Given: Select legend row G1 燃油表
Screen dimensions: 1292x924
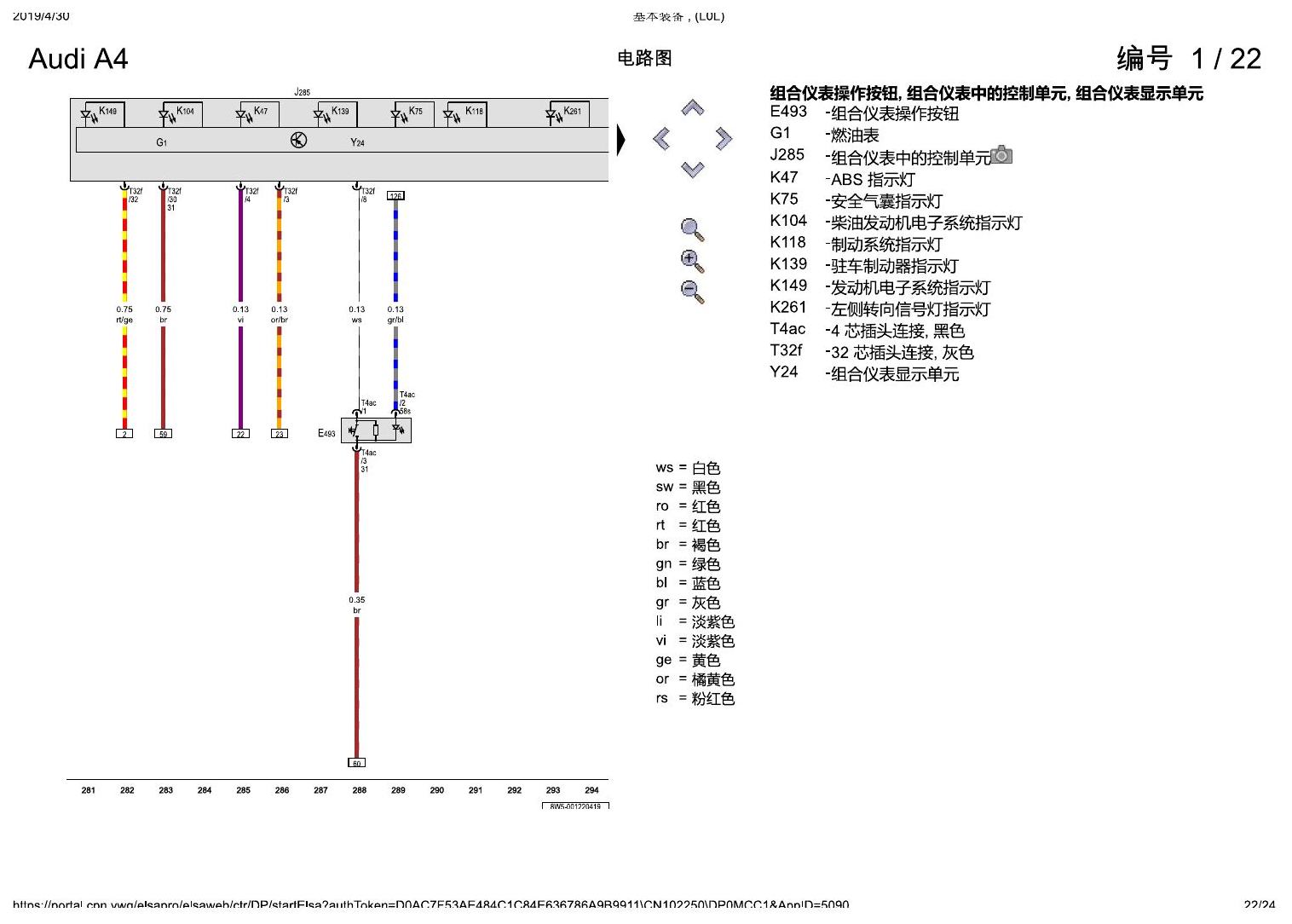Looking at the screenshot, I should point(824,134).
